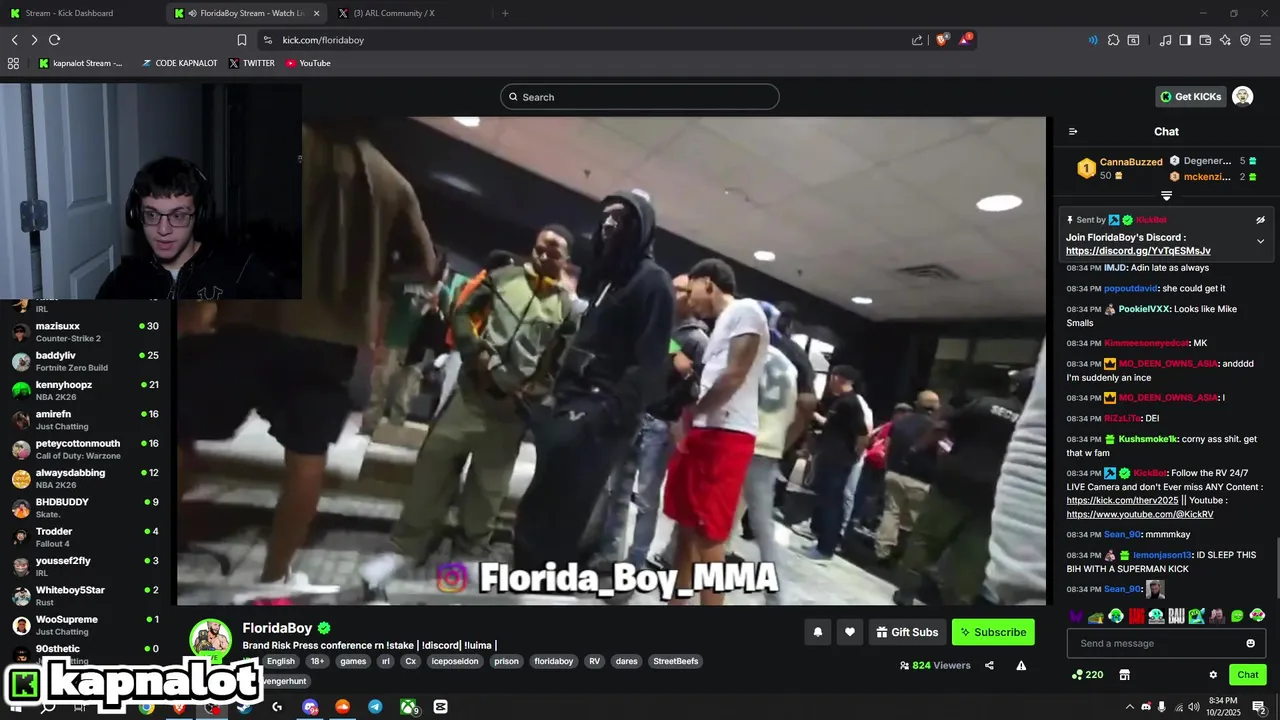Open BHDBUDDY channel in sidebar
Image resolution: width=1280 pixels, height=720 pixels.
[x=85, y=508]
